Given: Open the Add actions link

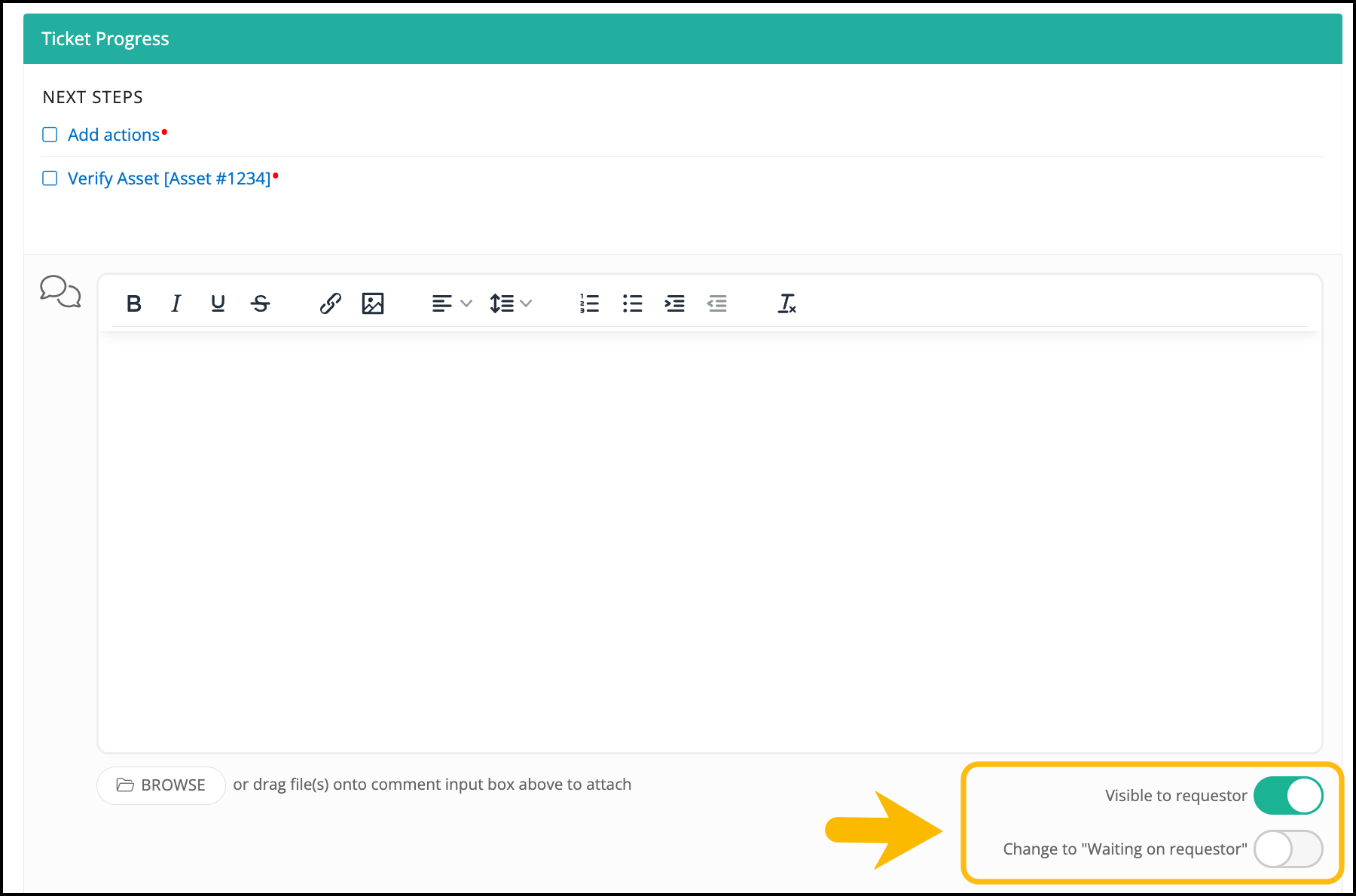Looking at the screenshot, I should pos(114,135).
